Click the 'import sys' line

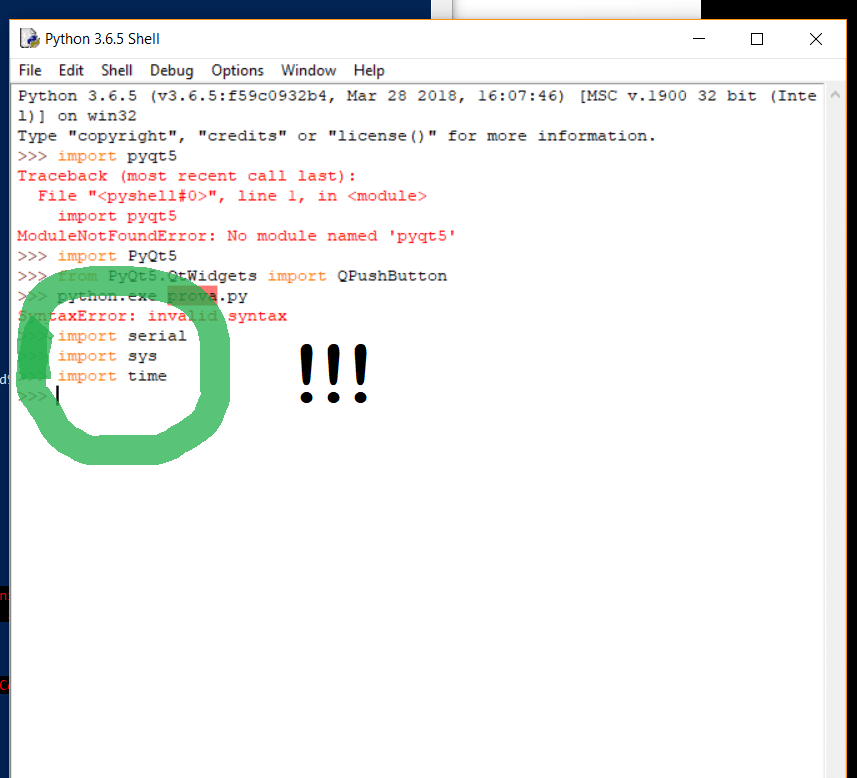(107, 356)
